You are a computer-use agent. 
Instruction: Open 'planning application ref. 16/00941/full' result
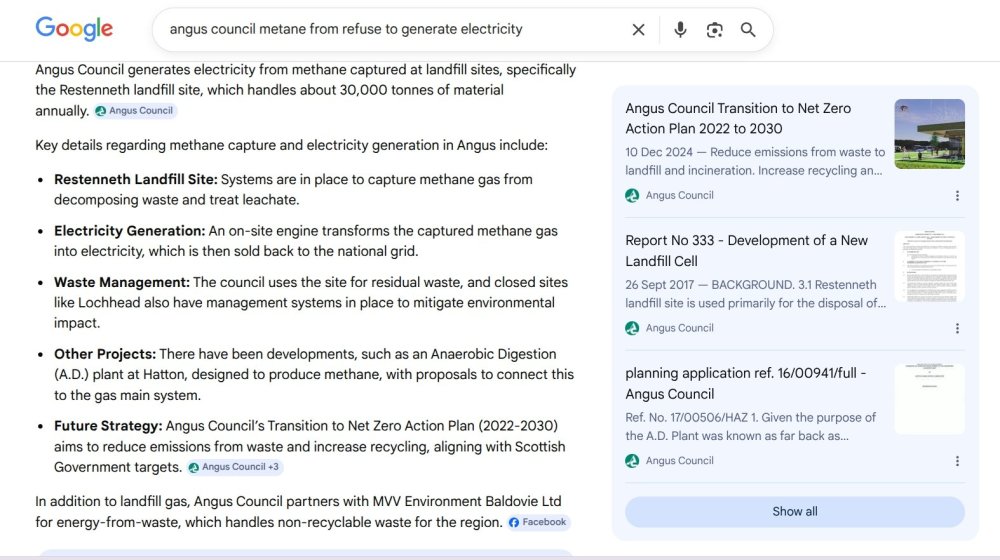coord(746,383)
